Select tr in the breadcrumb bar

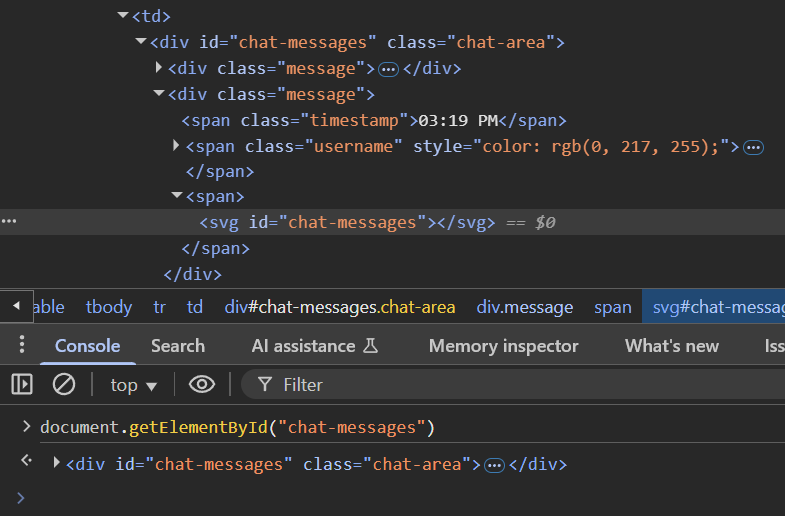pos(159,307)
